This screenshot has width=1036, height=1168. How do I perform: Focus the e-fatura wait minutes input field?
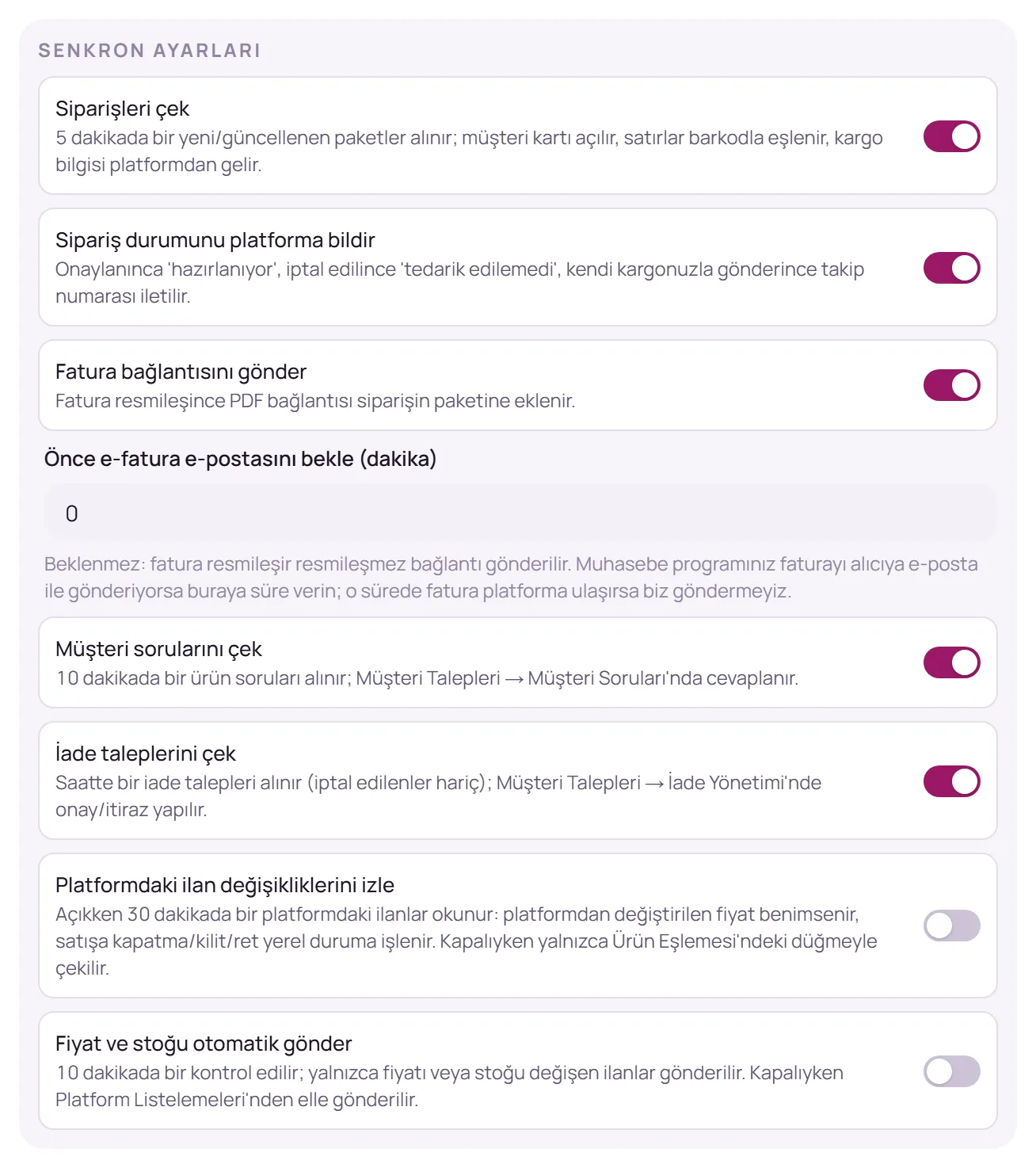tap(520, 513)
